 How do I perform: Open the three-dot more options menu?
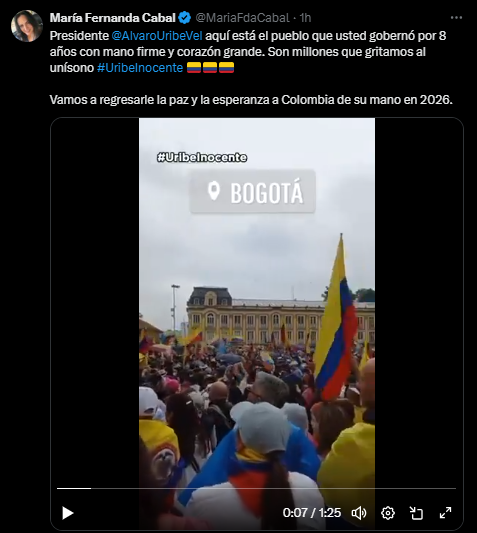click(456, 18)
